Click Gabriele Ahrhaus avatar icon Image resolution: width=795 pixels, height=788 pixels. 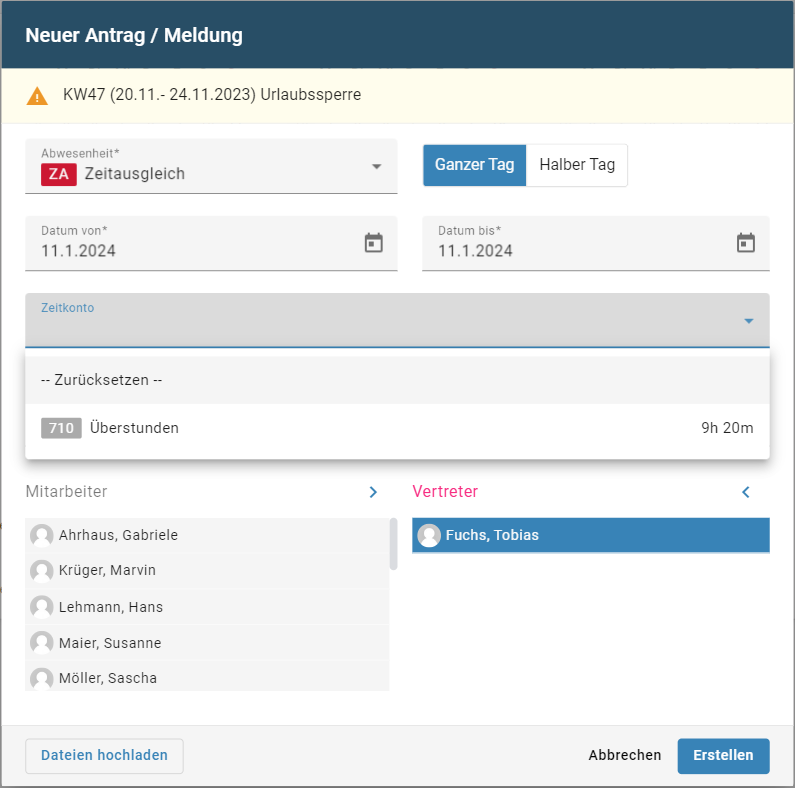pos(42,535)
